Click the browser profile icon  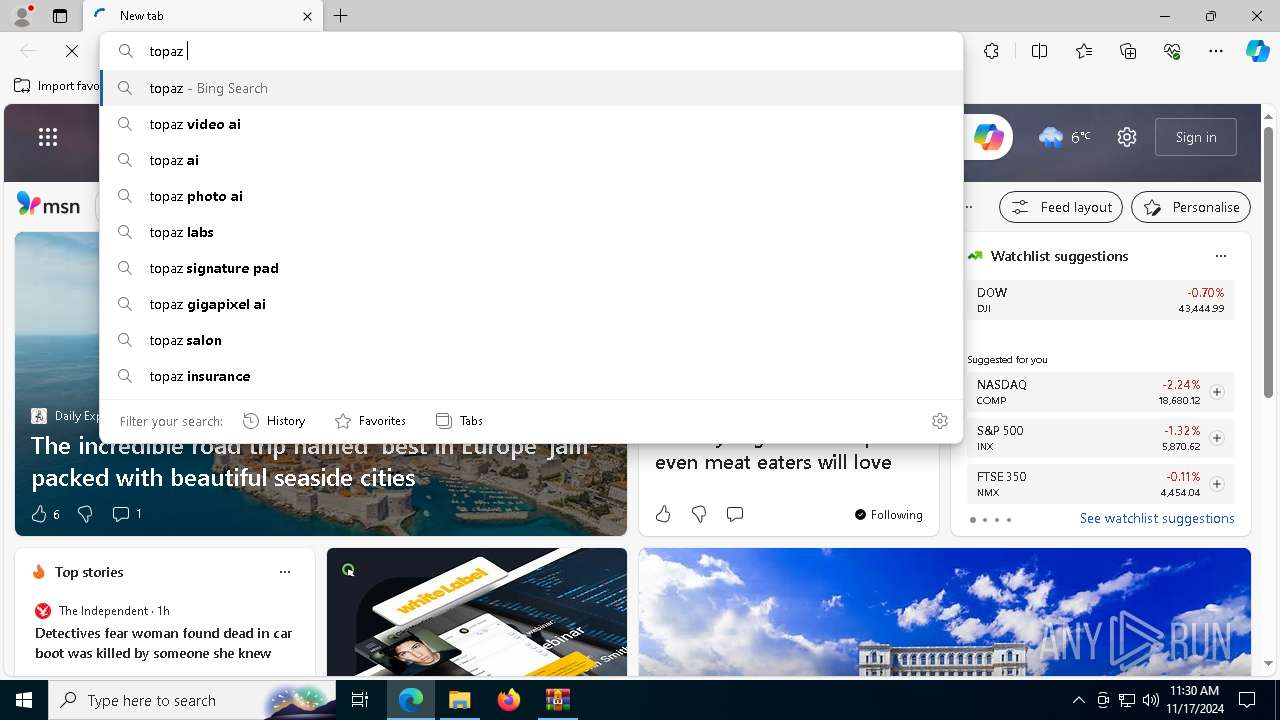[x=22, y=16]
